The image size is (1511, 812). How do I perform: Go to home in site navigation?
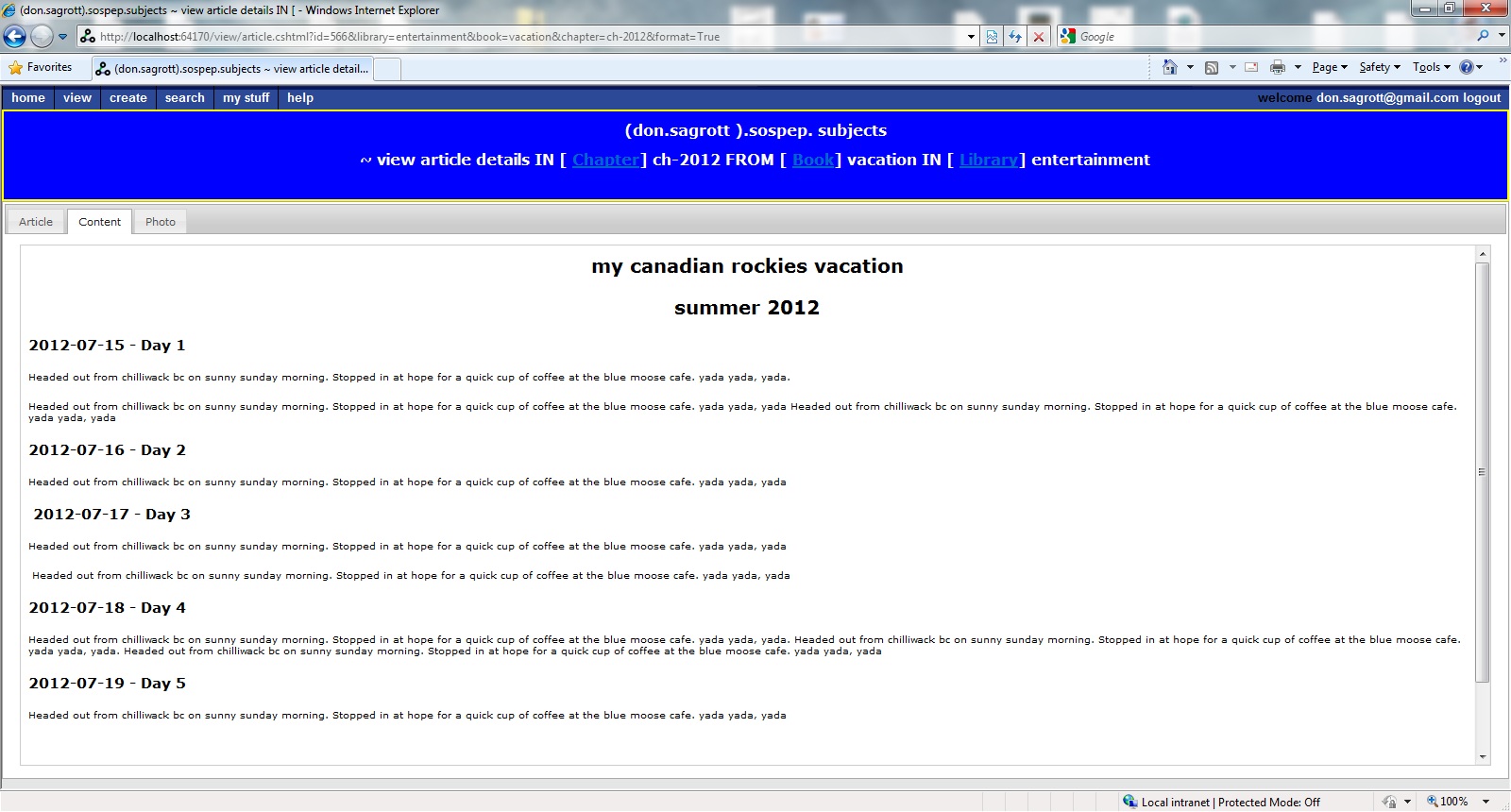28,98
